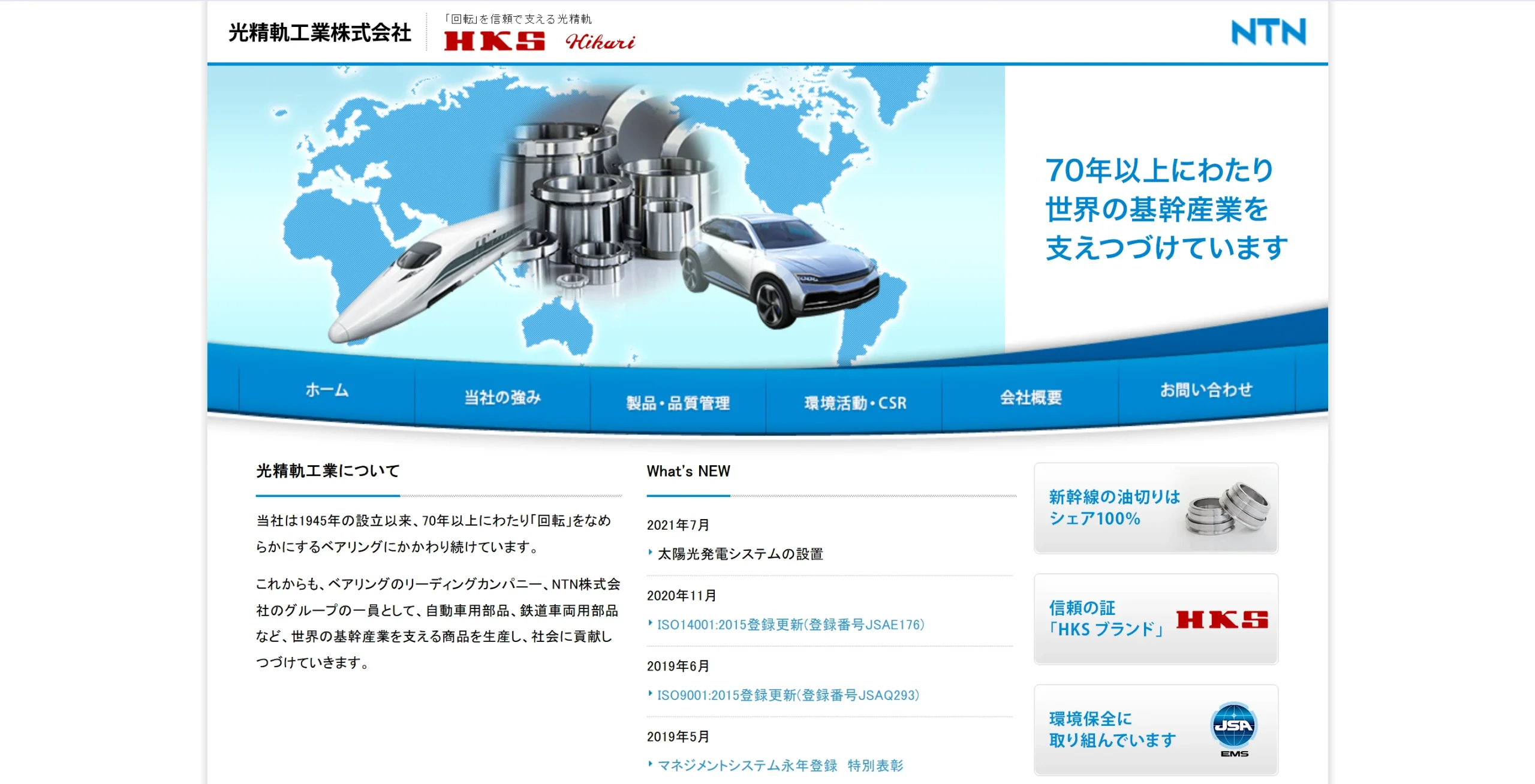Click the 70年以上にわたり hero headline text

1166,209
